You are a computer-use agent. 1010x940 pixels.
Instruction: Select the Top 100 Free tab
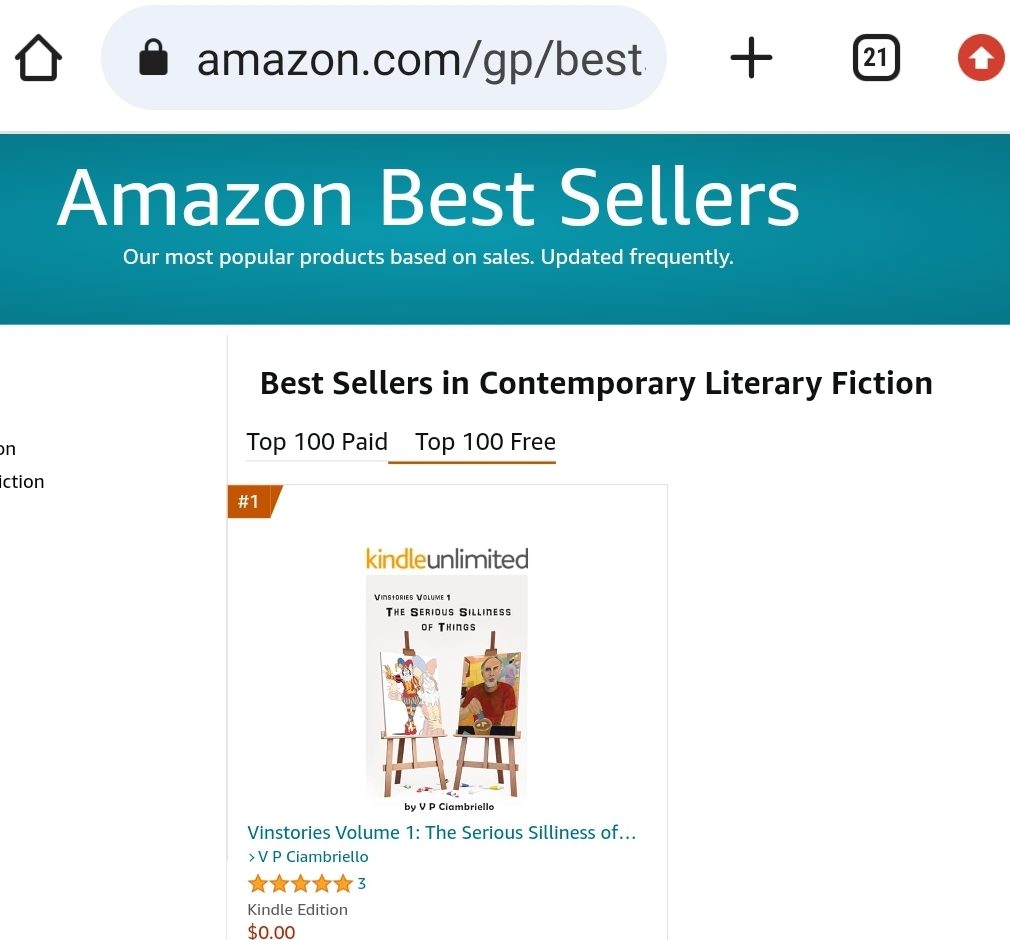pos(485,442)
